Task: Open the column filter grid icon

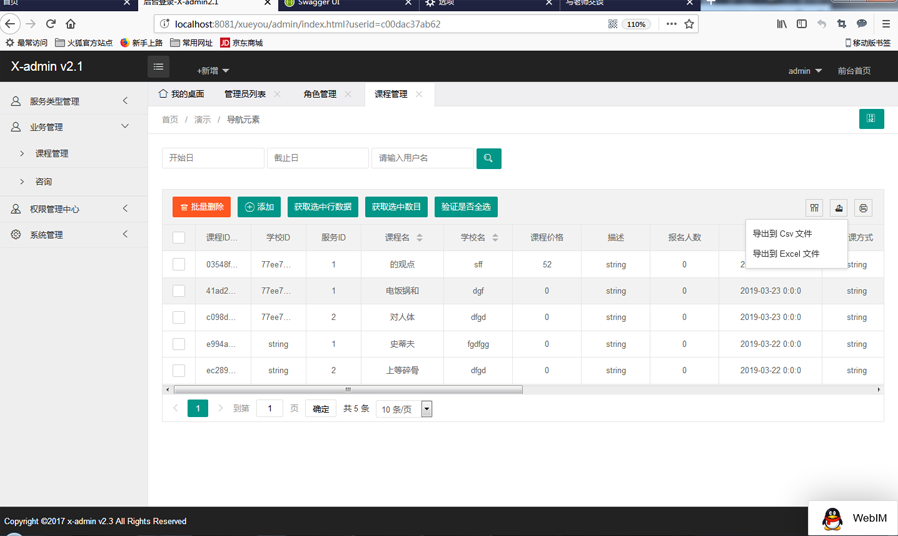Action: tap(814, 208)
